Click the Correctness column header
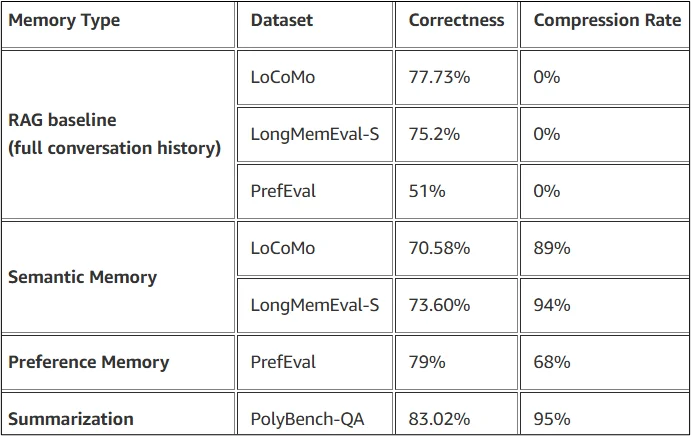Viewport: 691px width, 436px height. (457, 21)
